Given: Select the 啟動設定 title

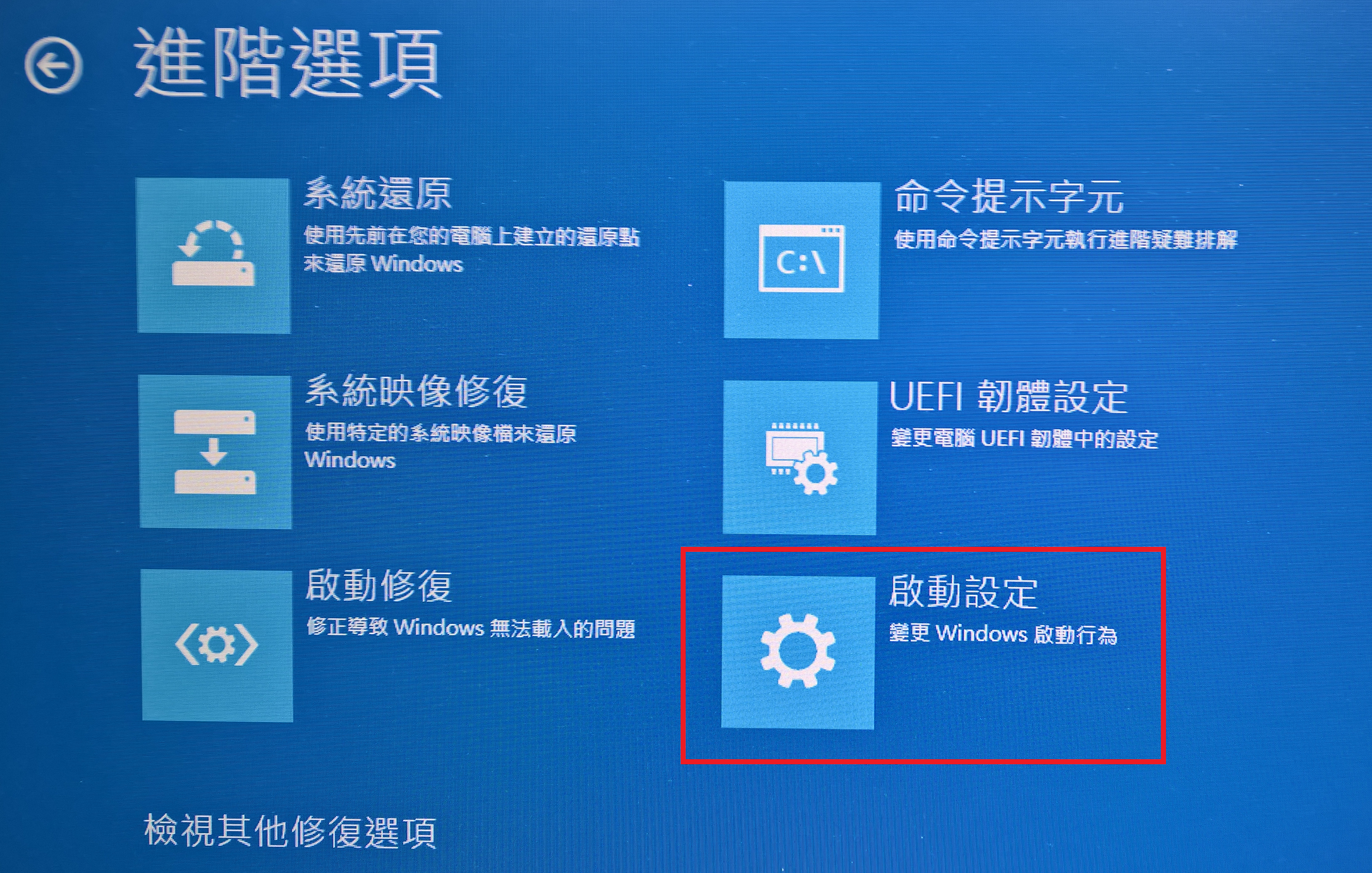Looking at the screenshot, I should 963,592.
